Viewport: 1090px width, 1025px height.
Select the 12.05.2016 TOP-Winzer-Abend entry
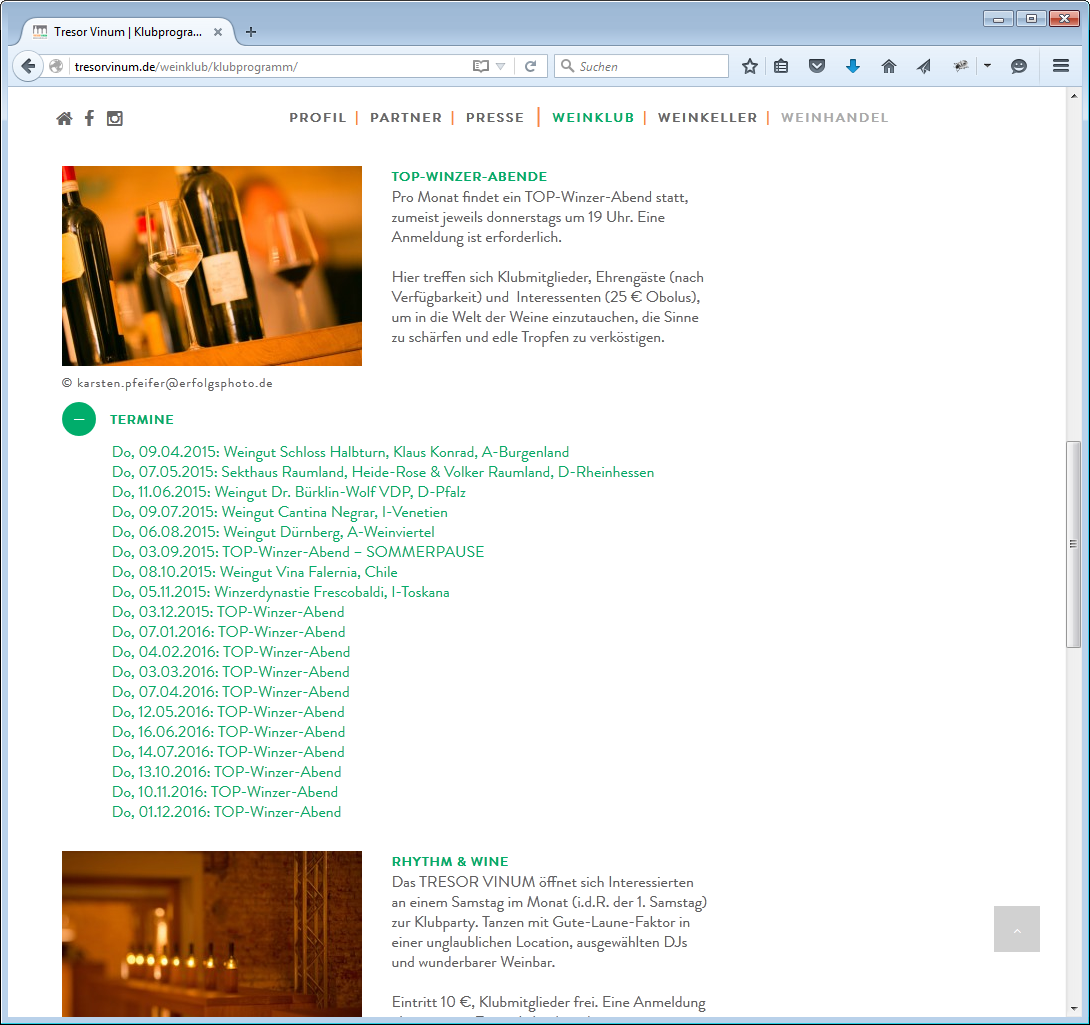(x=228, y=712)
